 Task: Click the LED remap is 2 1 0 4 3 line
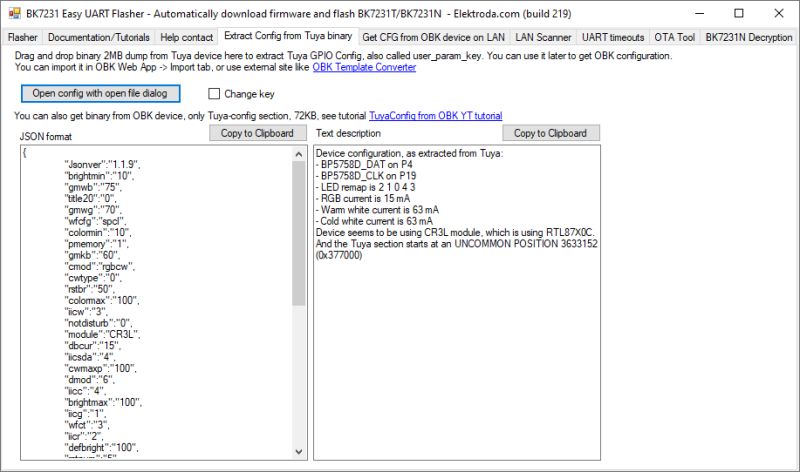pos(366,187)
